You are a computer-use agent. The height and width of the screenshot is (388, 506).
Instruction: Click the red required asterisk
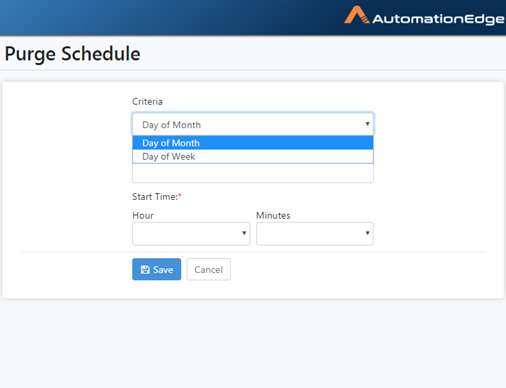[x=180, y=195]
